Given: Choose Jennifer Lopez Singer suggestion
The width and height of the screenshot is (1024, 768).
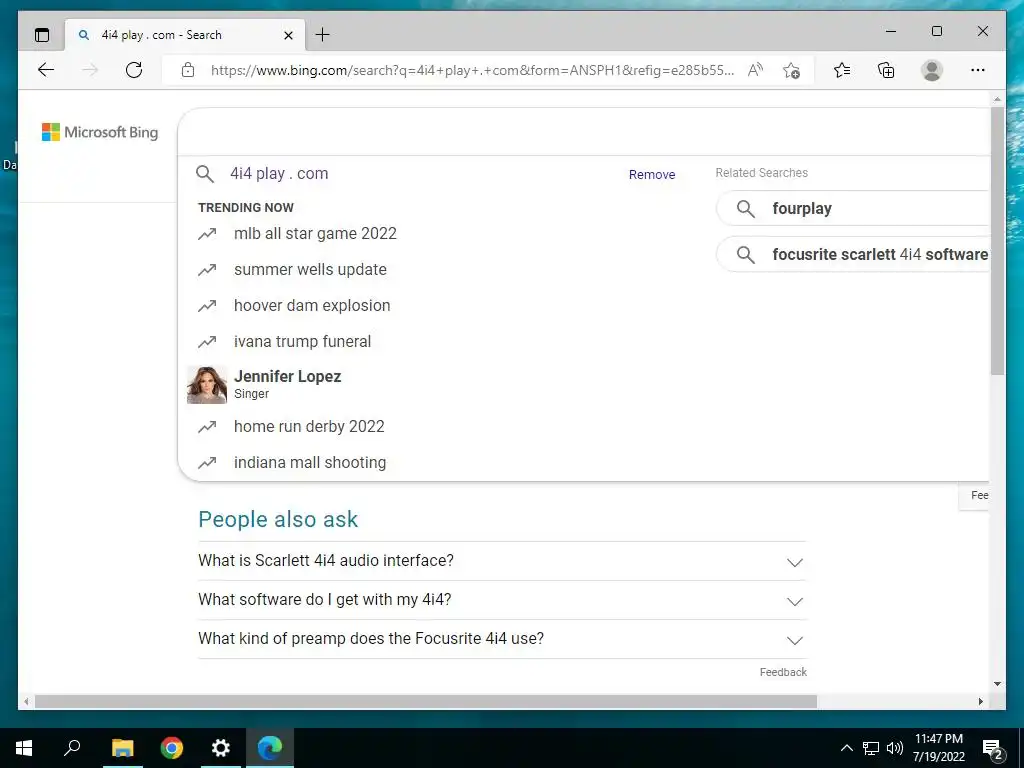Looking at the screenshot, I should pos(287,384).
